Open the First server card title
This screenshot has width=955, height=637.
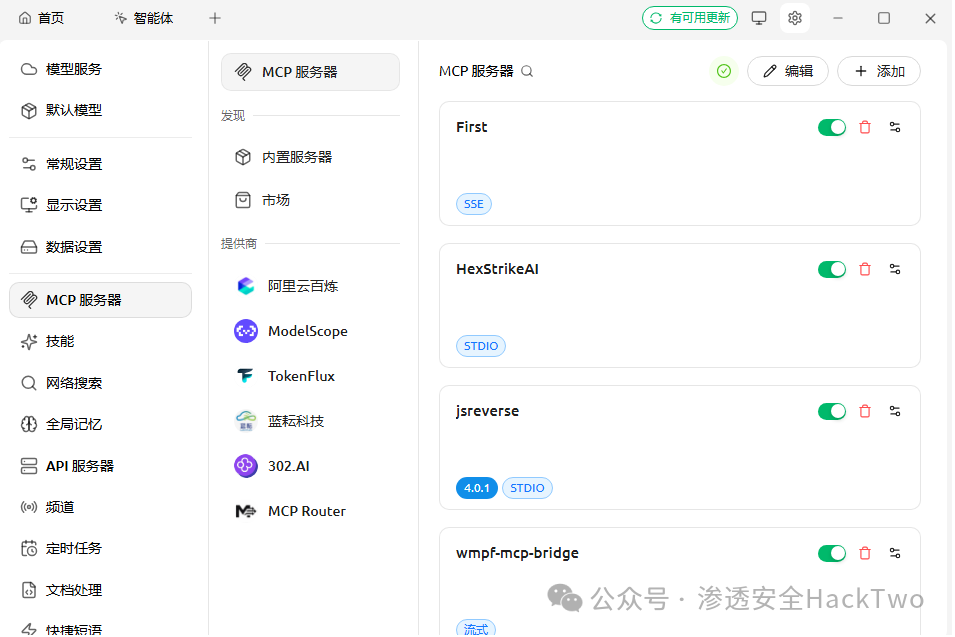point(471,127)
